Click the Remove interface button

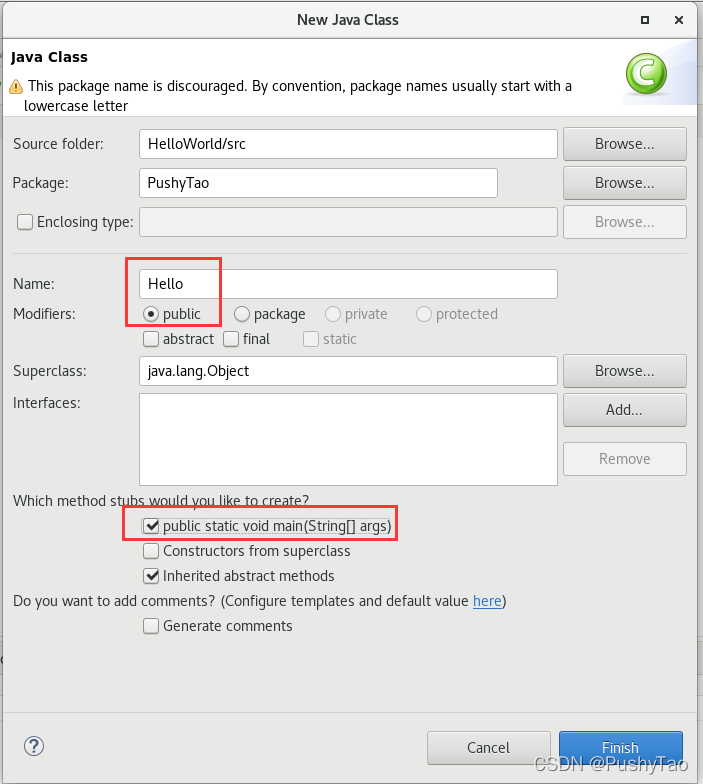pyautogui.click(x=624, y=459)
